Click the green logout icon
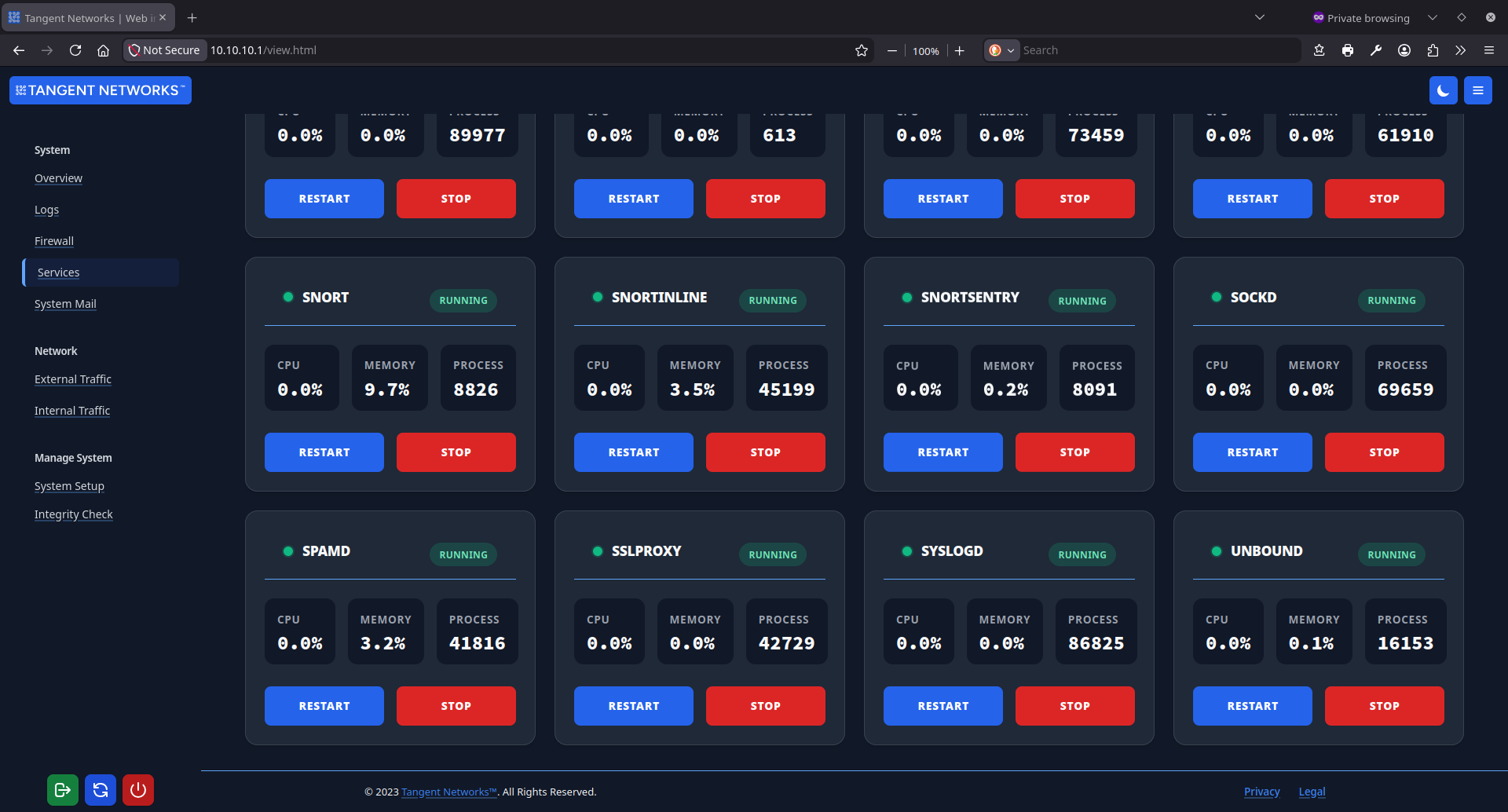1508x812 pixels. 62,790
